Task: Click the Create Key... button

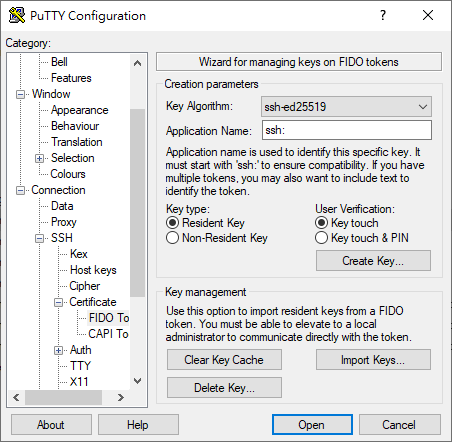Action: pyautogui.click(x=373, y=261)
